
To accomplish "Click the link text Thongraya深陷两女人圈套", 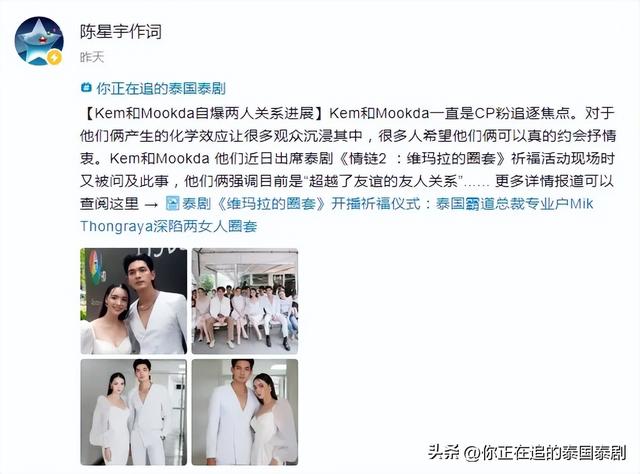I will [x=169, y=226].
